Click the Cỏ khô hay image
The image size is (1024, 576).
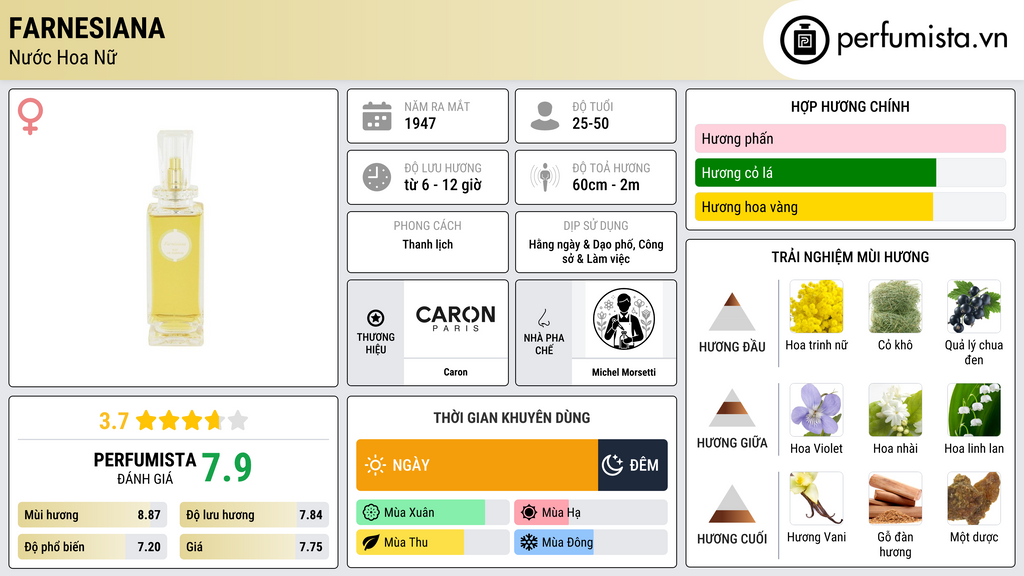tap(895, 307)
